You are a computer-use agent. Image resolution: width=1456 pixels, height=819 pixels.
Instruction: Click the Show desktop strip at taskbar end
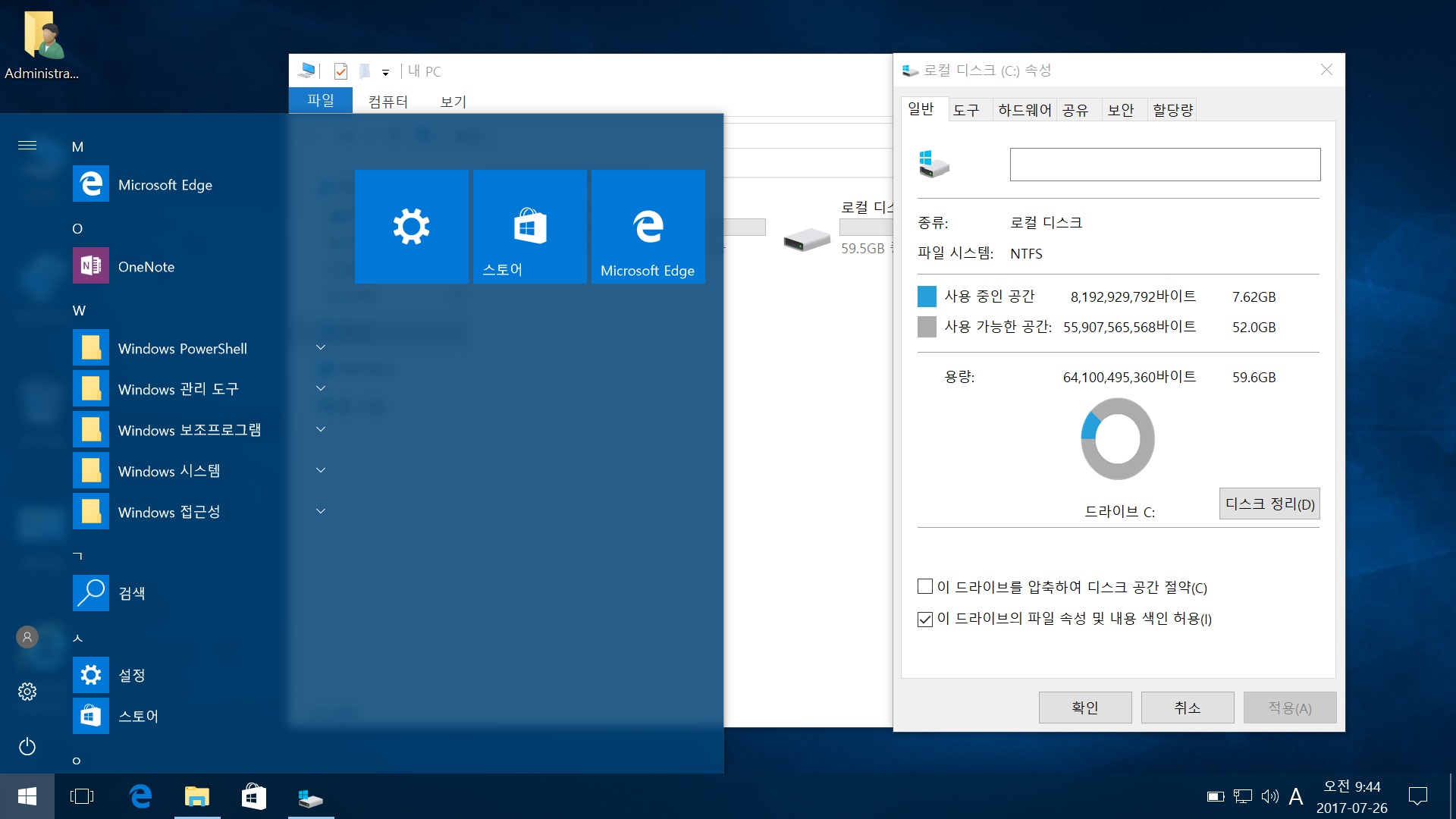pyautogui.click(x=1451, y=796)
